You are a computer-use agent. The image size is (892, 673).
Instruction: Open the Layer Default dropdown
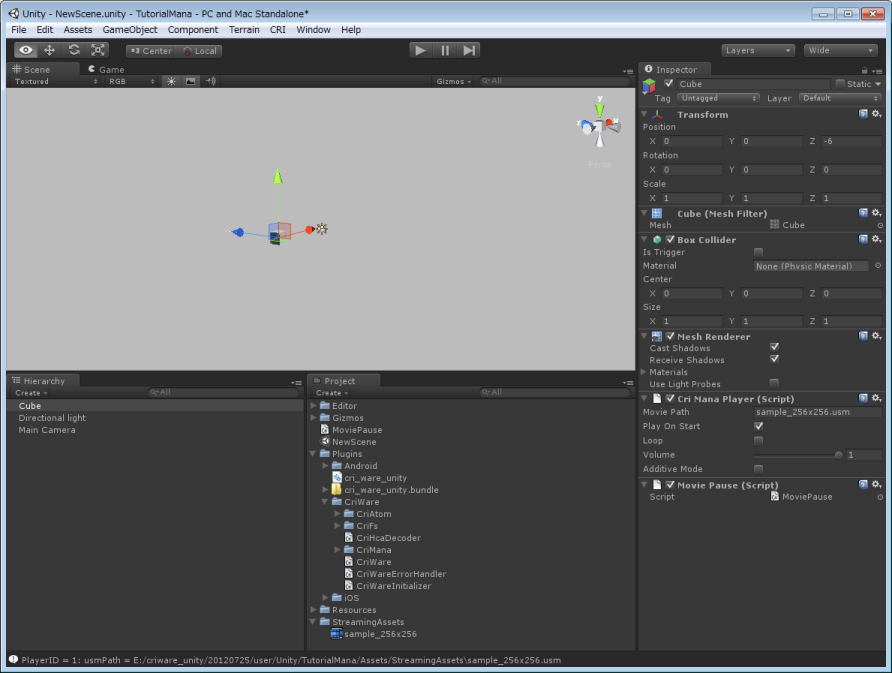pyautogui.click(x=840, y=98)
